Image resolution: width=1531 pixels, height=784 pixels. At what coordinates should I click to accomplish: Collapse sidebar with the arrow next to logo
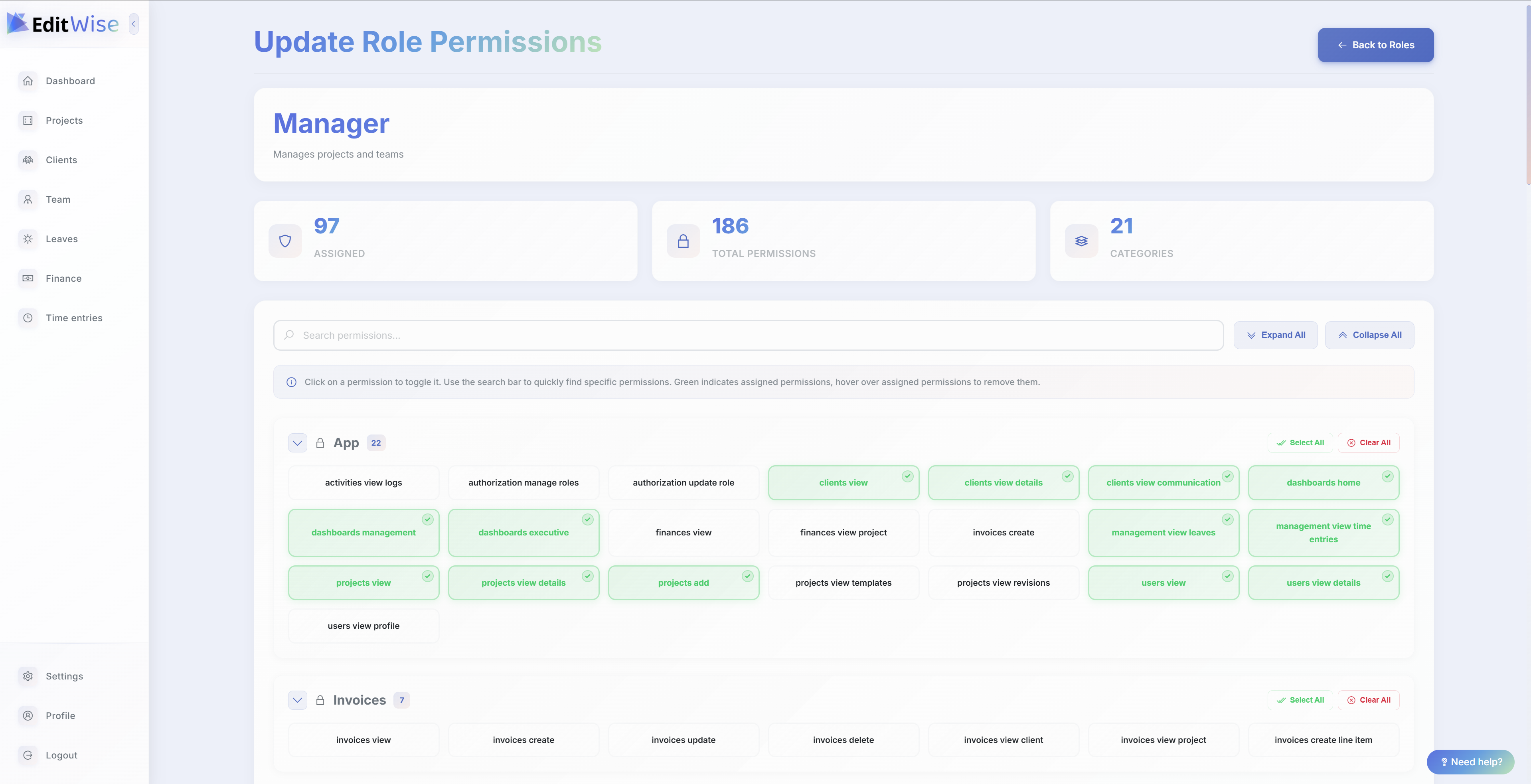tap(134, 24)
